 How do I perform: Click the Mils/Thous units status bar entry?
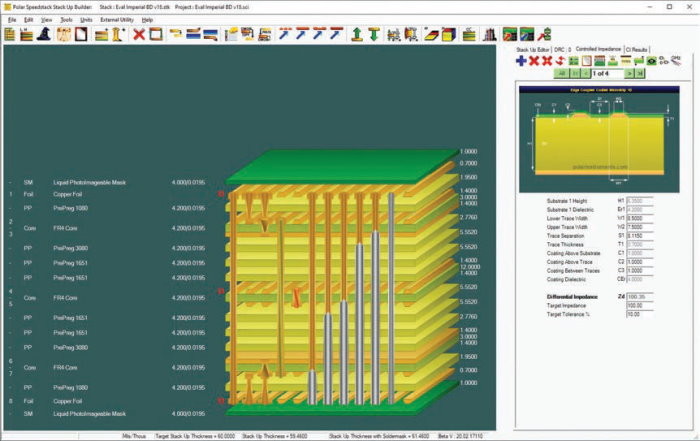click(134, 436)
